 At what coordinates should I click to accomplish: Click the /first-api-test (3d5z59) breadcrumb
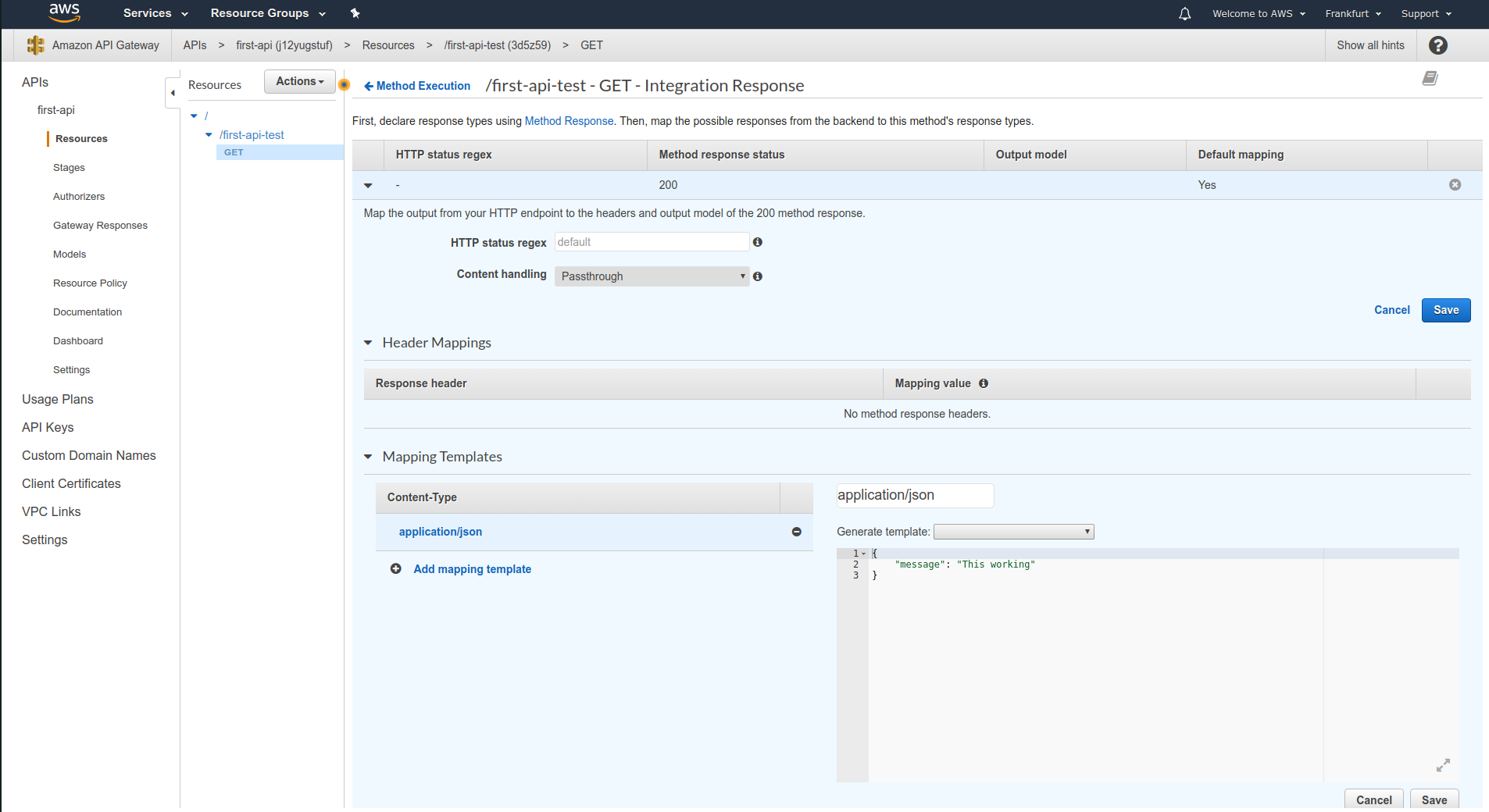(x=497, y=45)
